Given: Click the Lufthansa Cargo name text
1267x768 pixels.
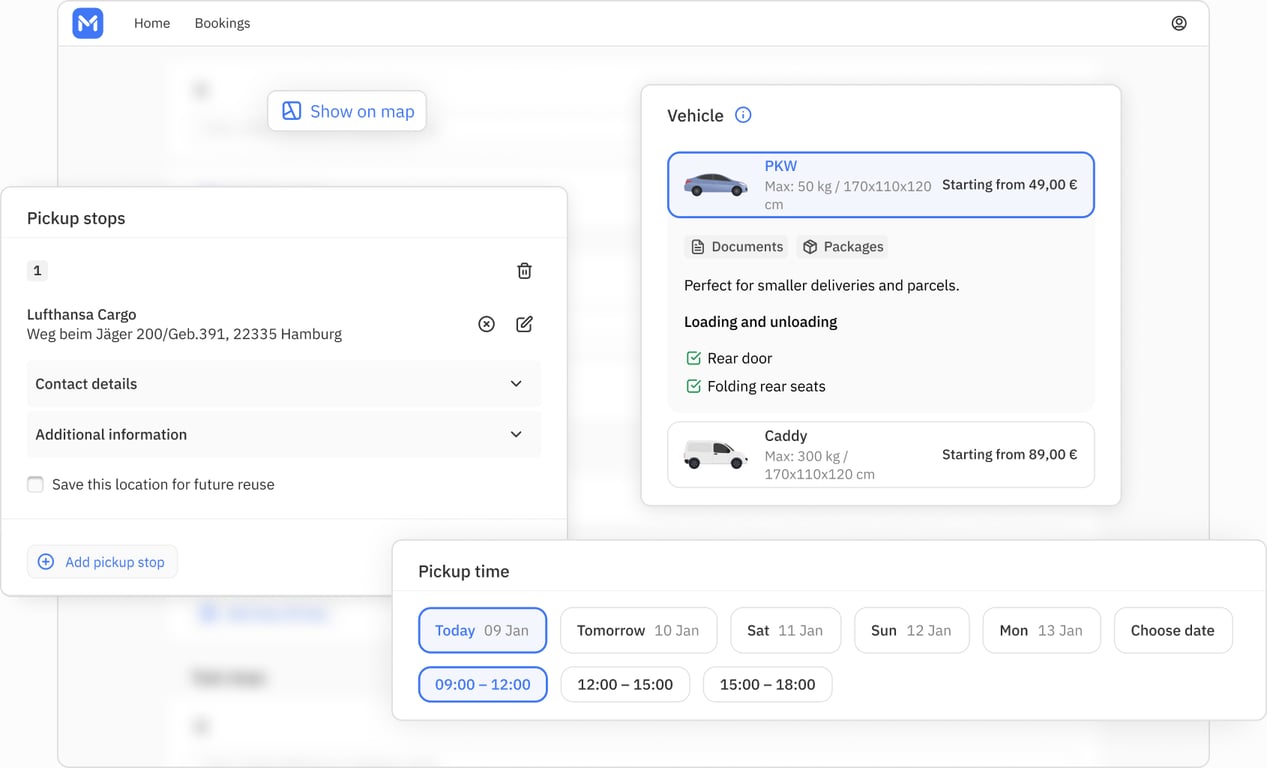Looking at the screenshot, I should (x=81, y=314).
